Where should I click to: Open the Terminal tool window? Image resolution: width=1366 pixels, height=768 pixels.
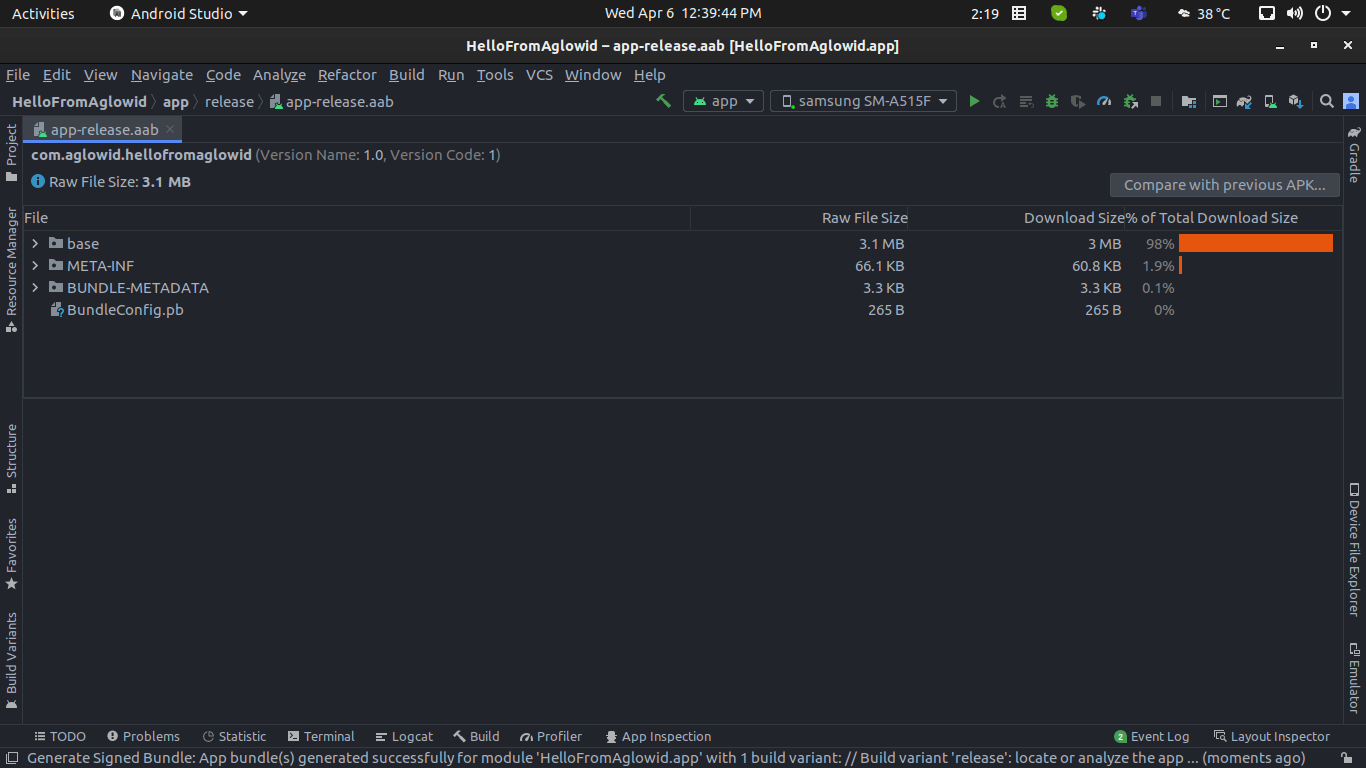click(x=321, y=736)
